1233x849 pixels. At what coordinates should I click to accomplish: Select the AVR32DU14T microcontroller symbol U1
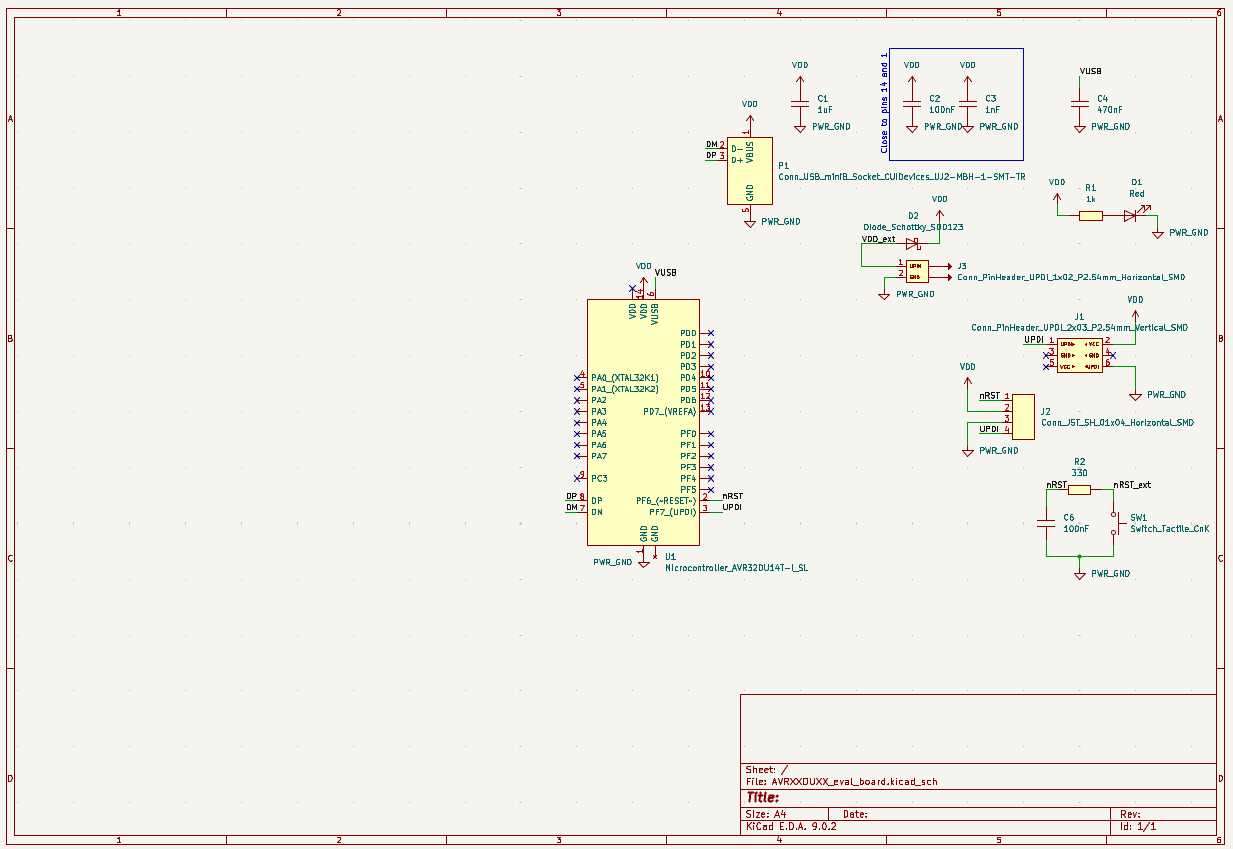coord(642,421)
